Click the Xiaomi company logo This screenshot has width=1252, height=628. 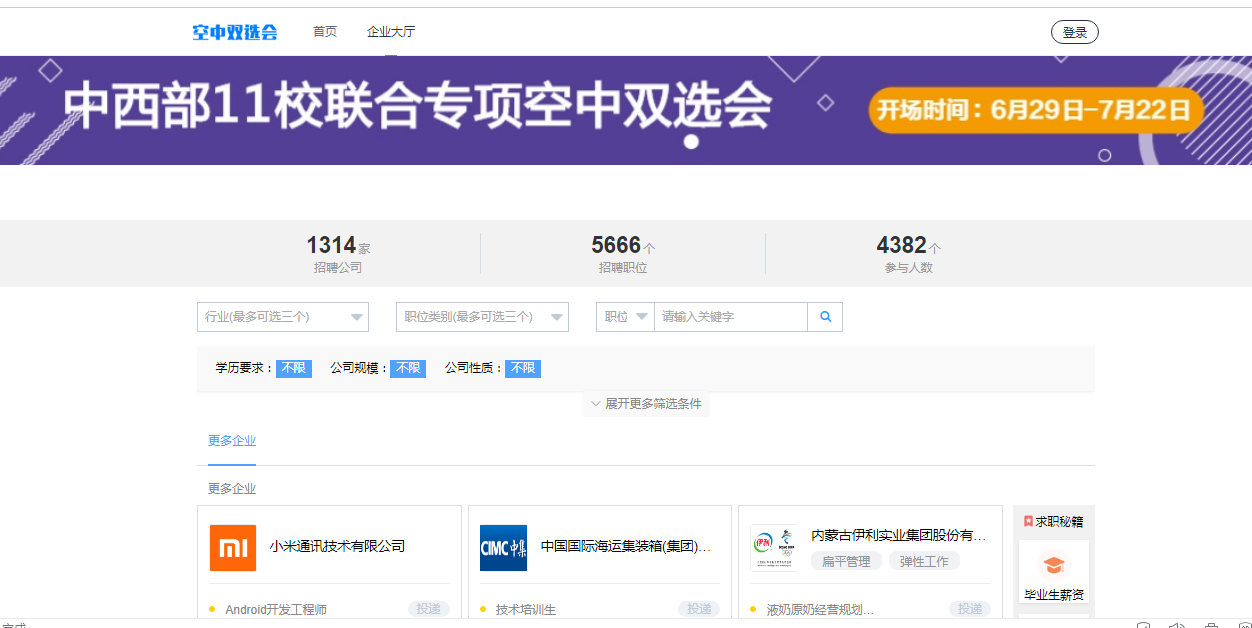[233, 548]
